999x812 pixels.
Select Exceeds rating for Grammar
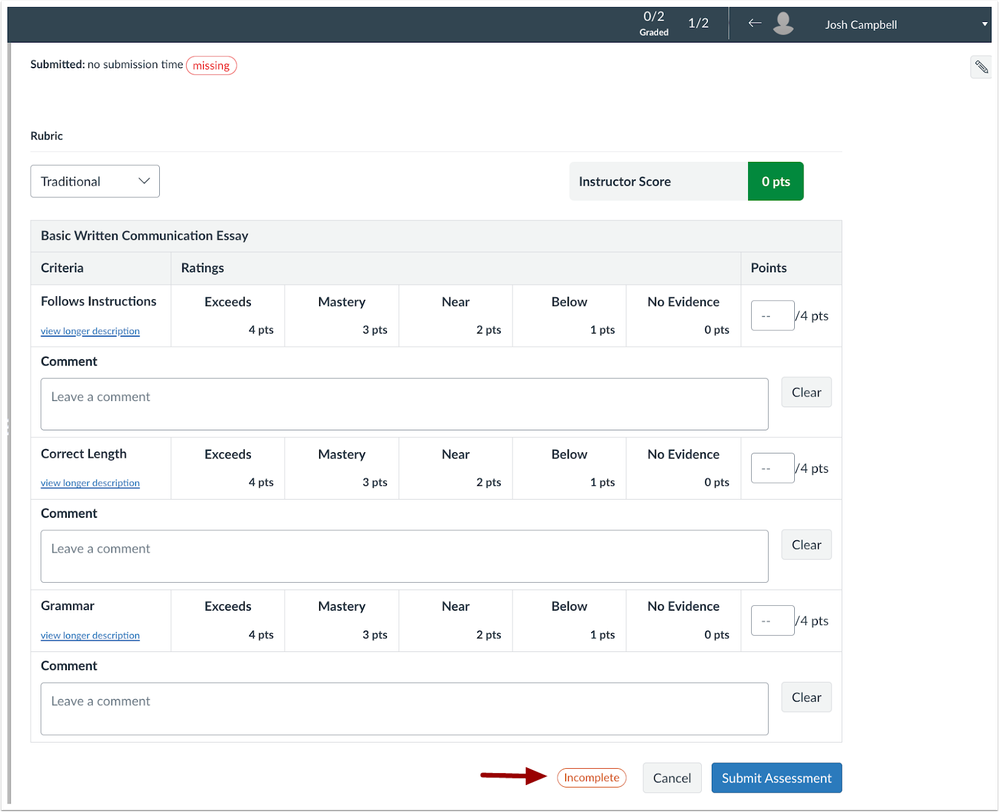[x=227, y=620]
